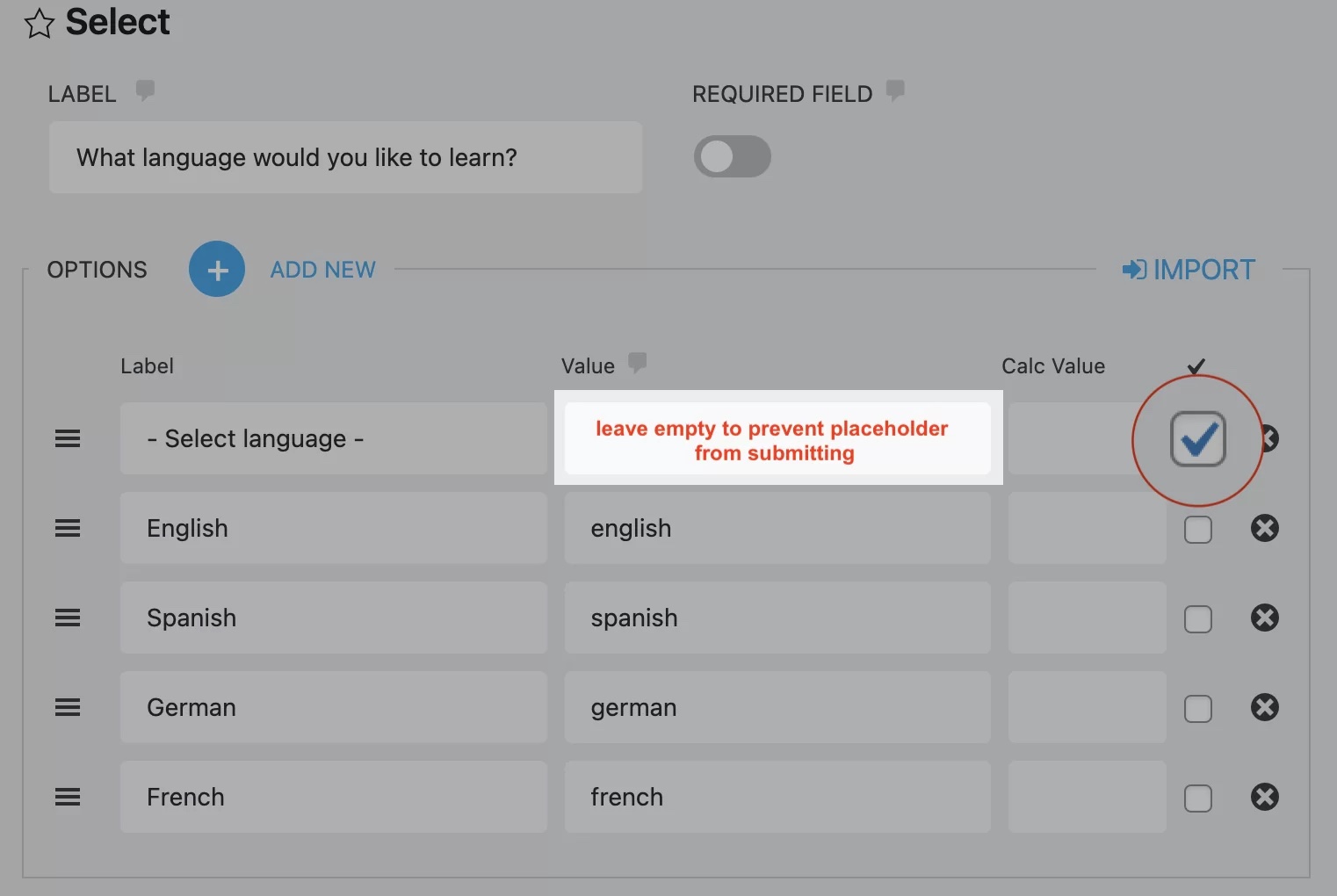Click the import arrow icon beside IMPORT
Image resolution: width=1337 pixels, height=896 pixels.
pos(1134,269)
